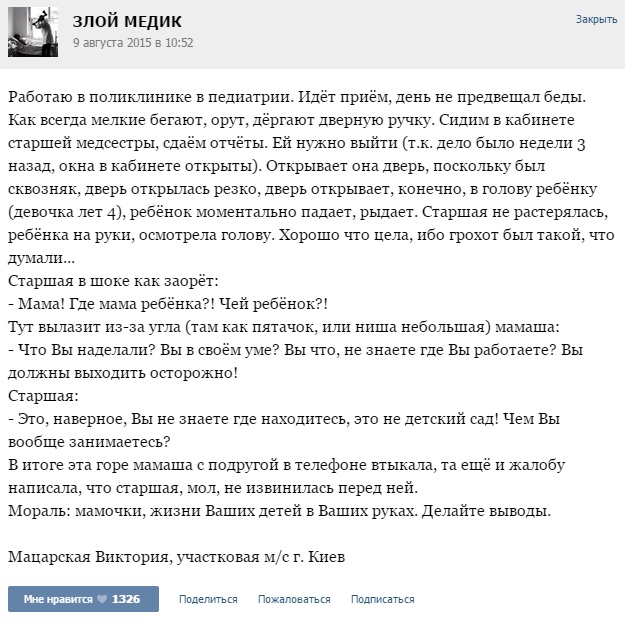Close the post with Закрыть
Image resolution: width=625 pixels, height=625 pixels.
[x=596, y=19]
